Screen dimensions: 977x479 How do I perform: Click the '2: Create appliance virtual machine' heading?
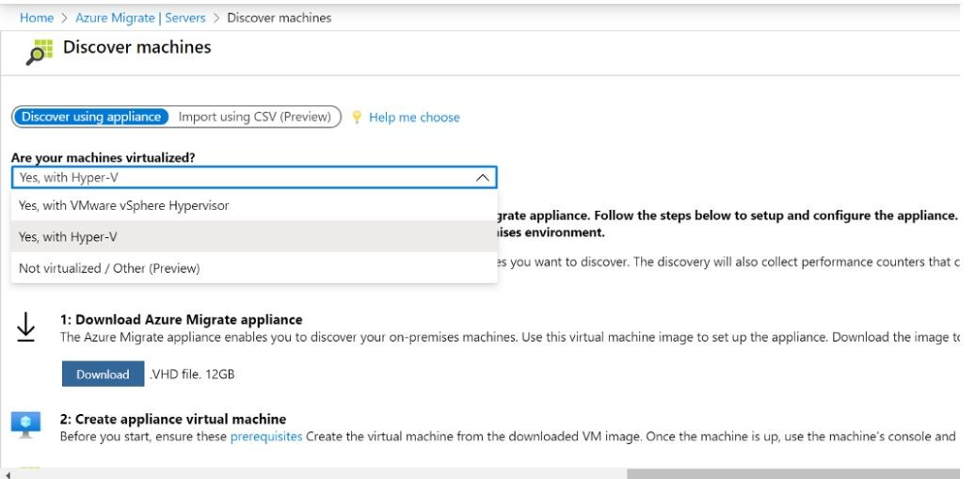[x=173, y=419]
